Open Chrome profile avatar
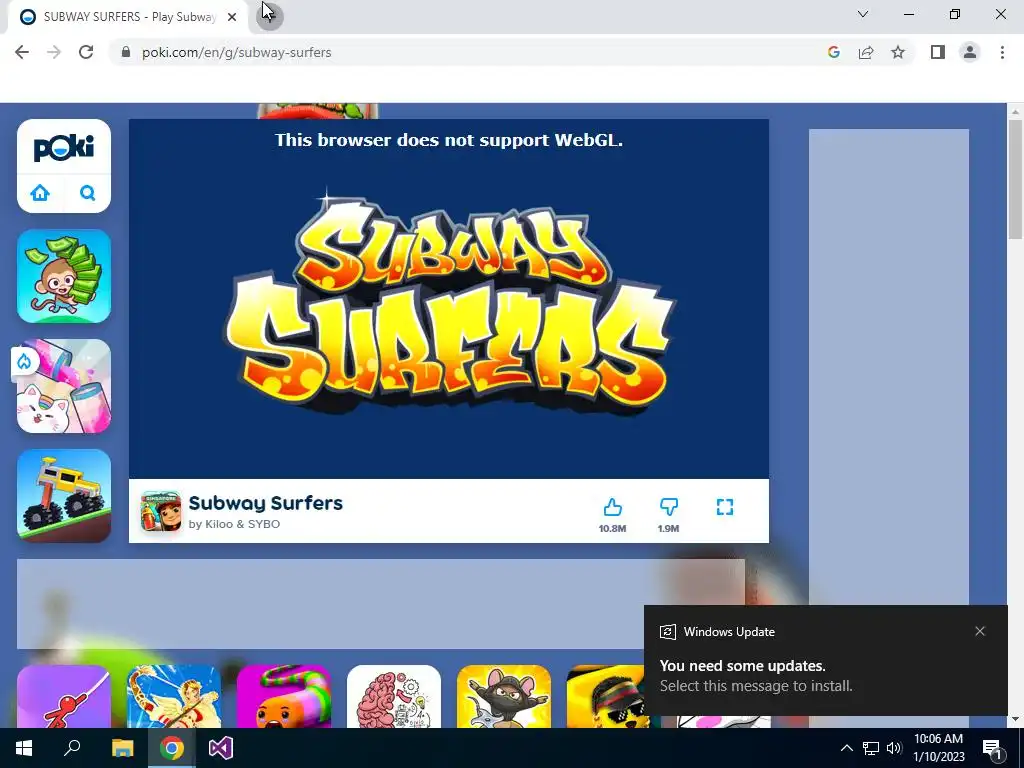 pyautogui.click(x=970, y=52)
